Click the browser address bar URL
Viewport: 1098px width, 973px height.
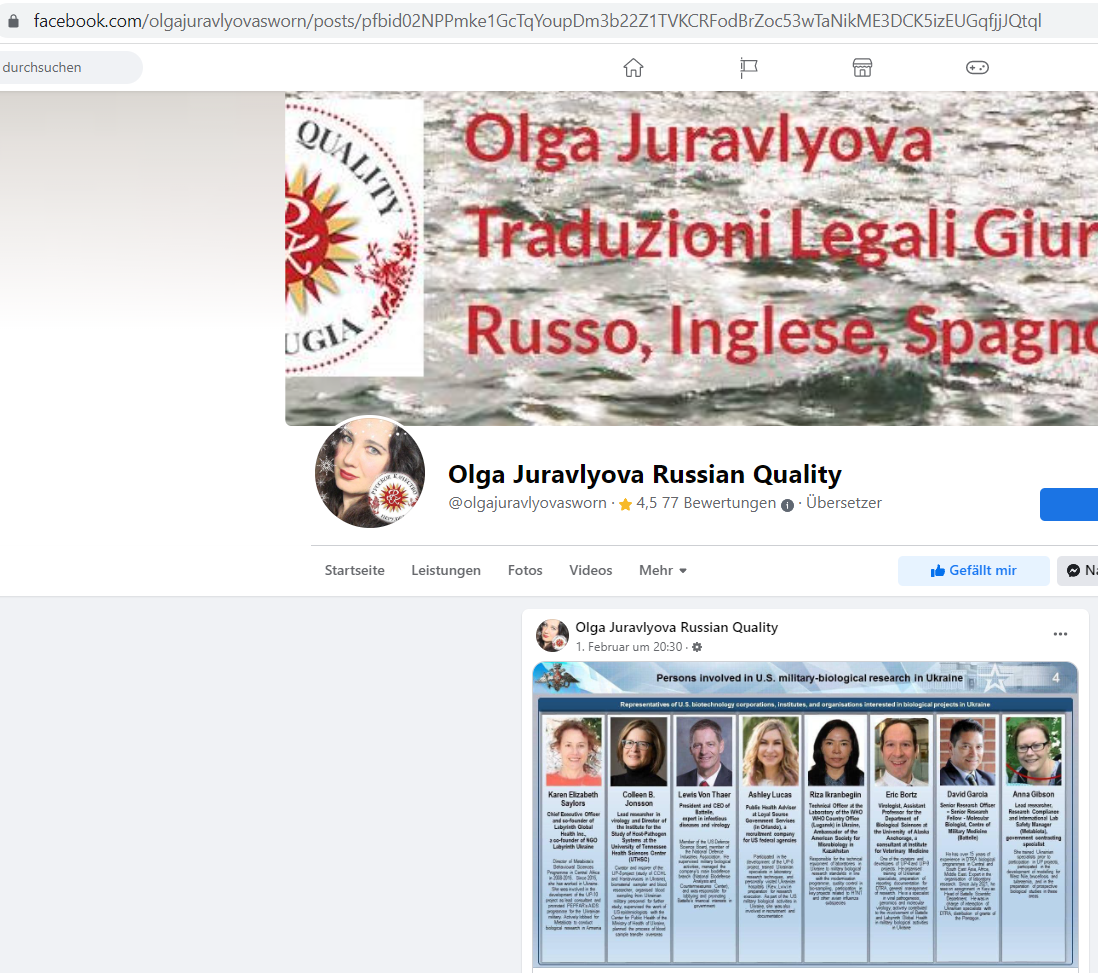tap(537, 21)
